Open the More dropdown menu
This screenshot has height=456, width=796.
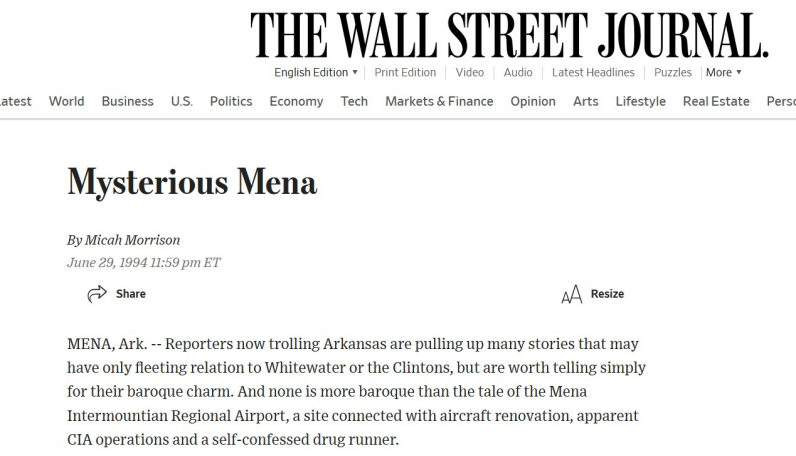pyautogui.click(x=724, y=73)
